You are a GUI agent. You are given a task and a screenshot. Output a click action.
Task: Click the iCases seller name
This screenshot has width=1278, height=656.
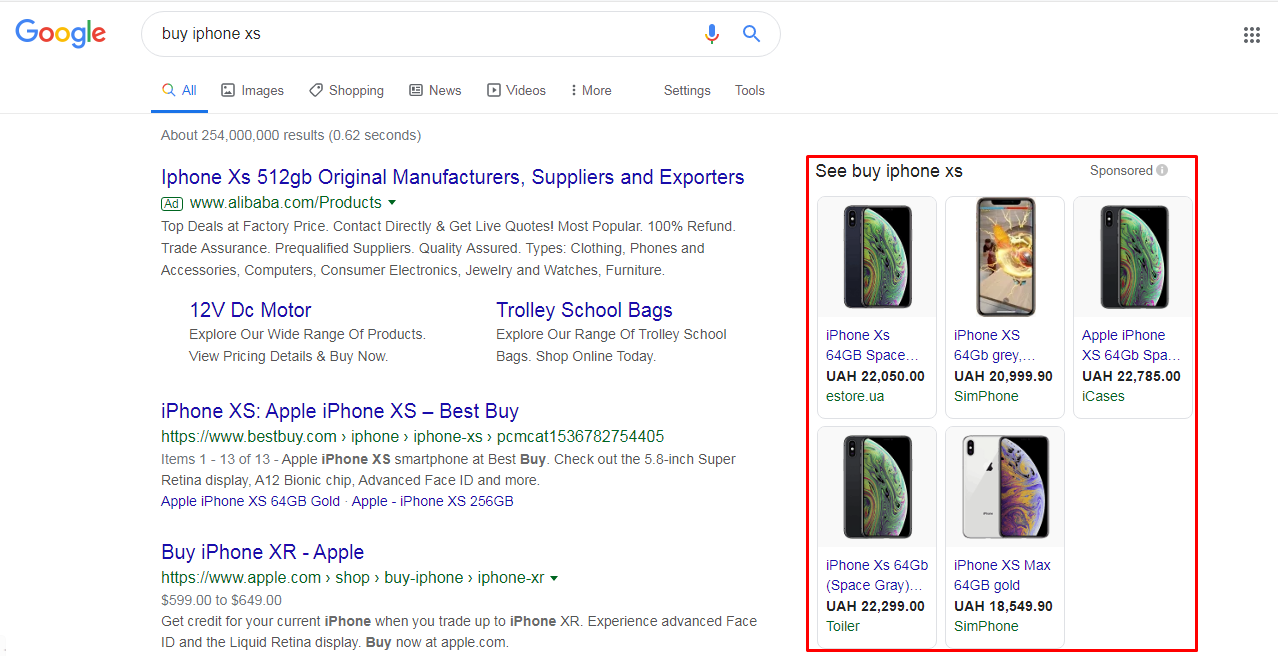(x=1103, y=396)
